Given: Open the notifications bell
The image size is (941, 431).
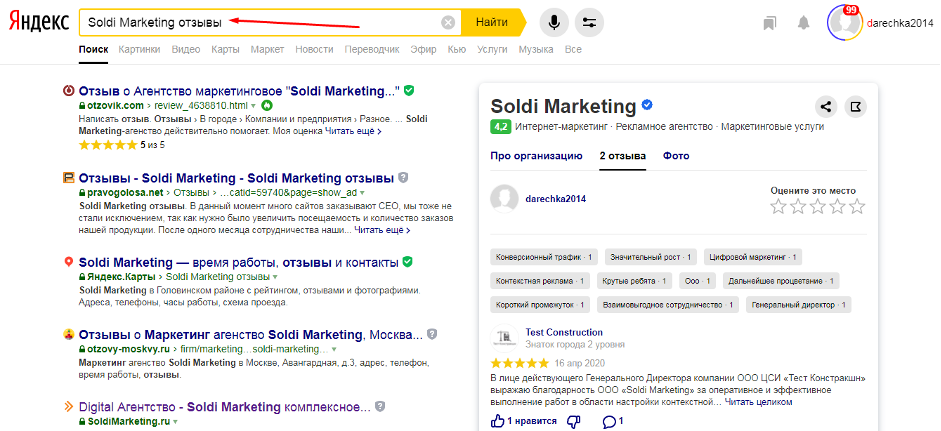Looking at the screenshot, I should click(803, 22).
